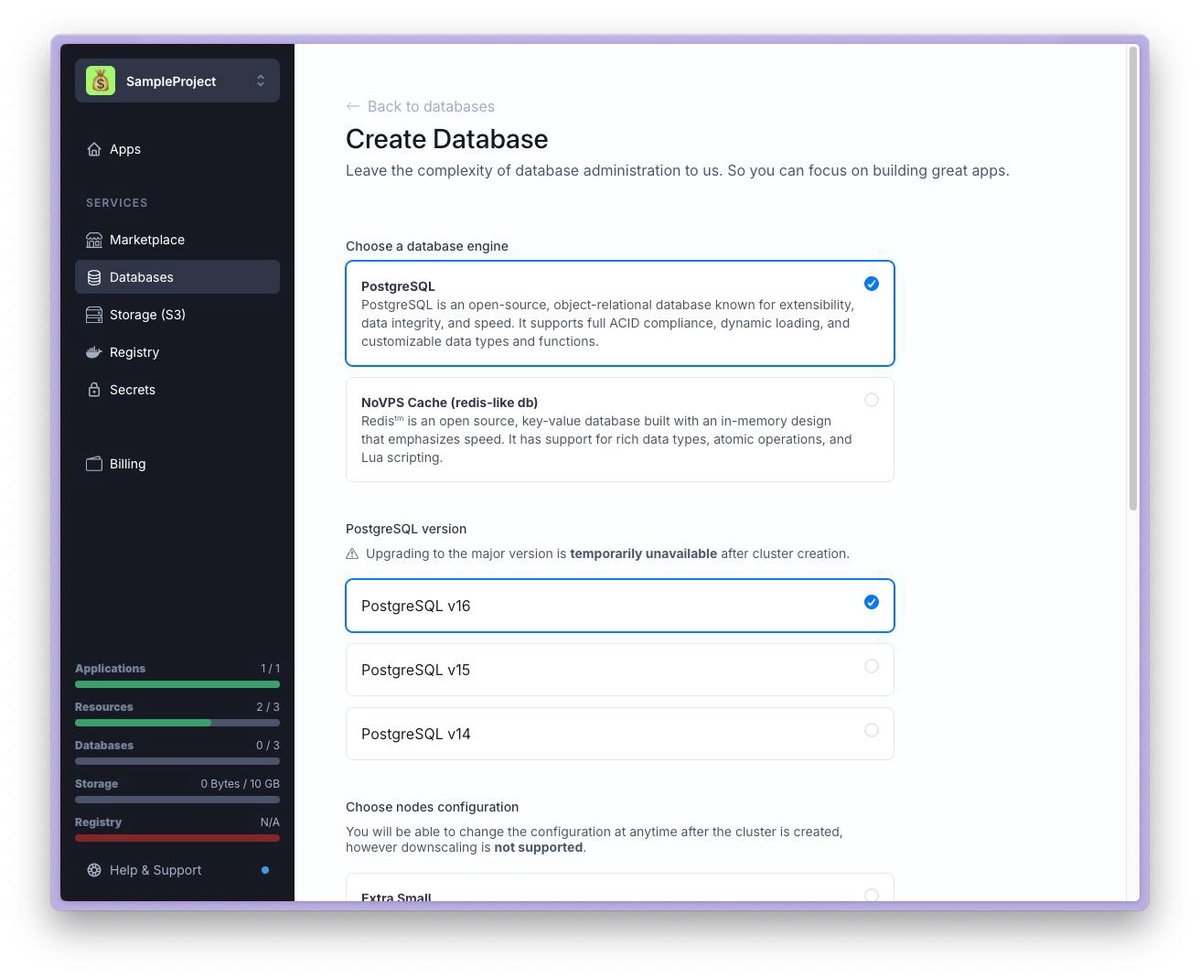Click the Marketplace storefront icon
This screenshot has height=978, width=1200.
[94, 240]
